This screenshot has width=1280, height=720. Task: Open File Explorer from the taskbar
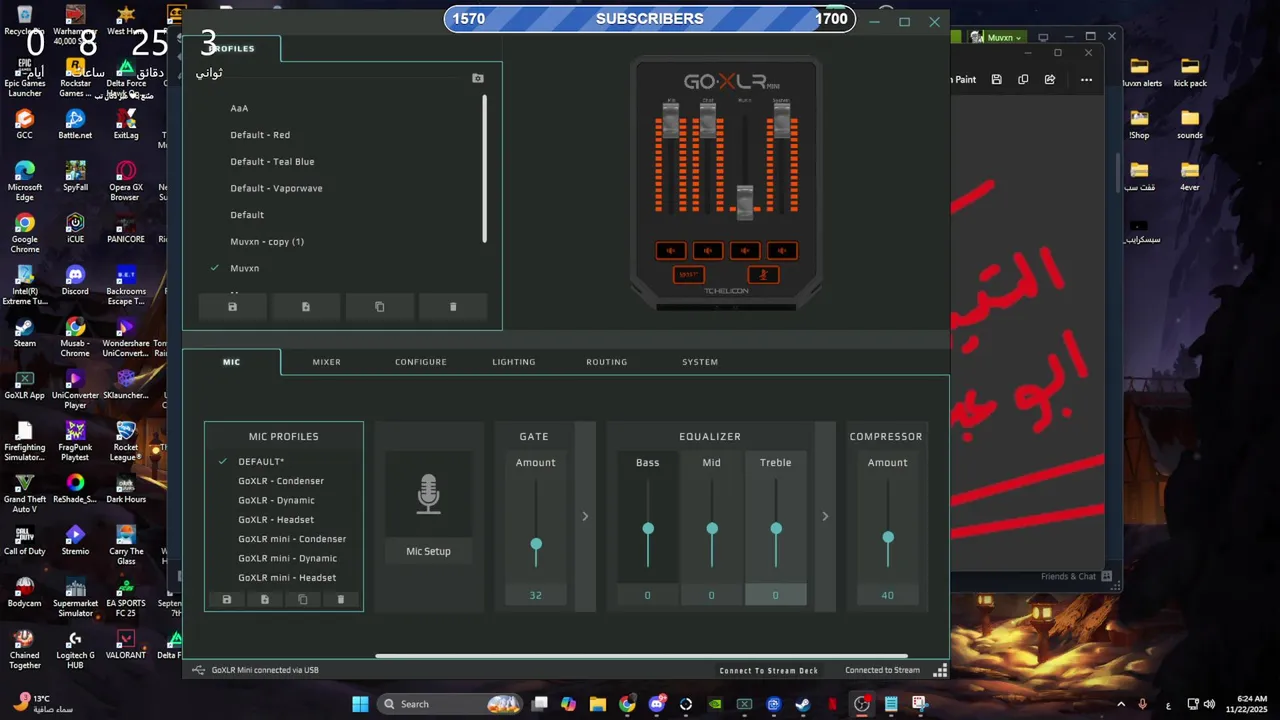pyautogui.click(x=597, y=704)
